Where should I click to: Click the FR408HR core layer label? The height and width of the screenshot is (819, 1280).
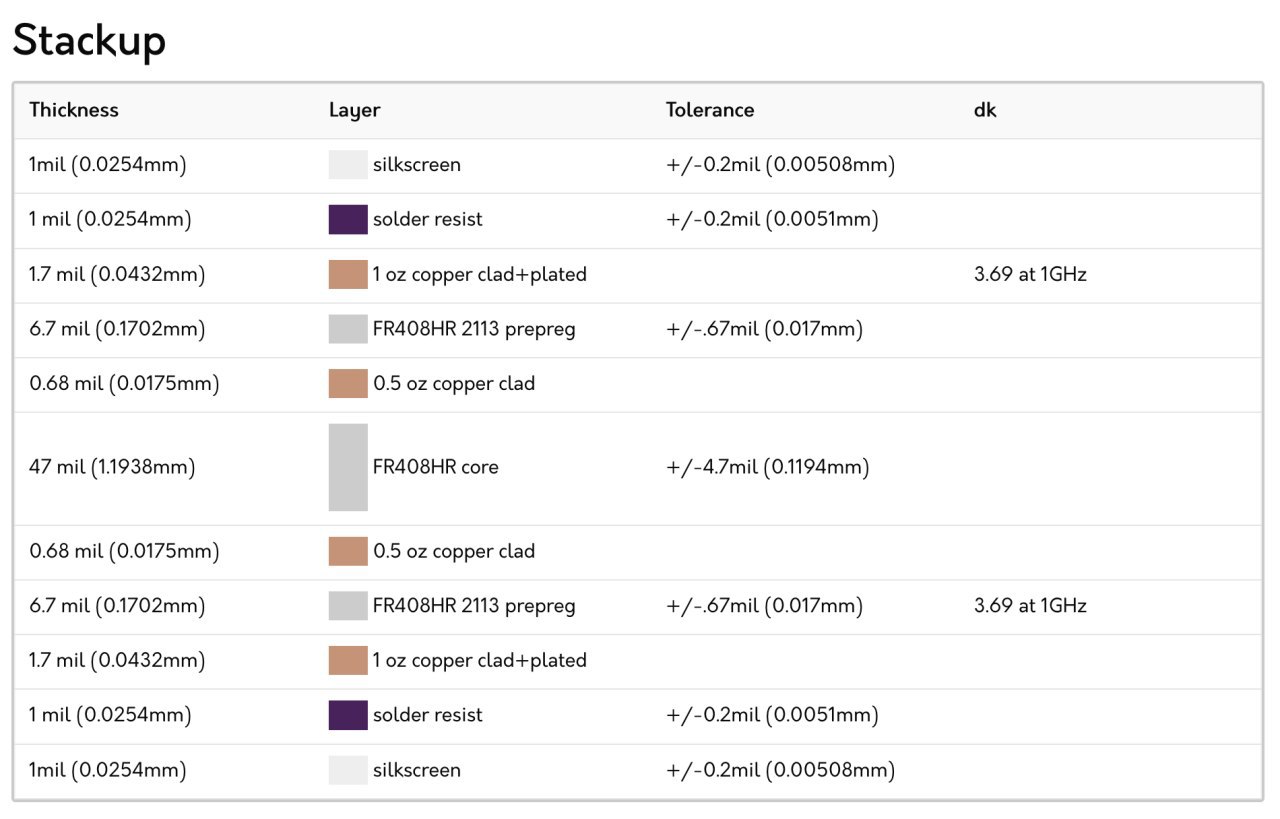click(435, 467)
